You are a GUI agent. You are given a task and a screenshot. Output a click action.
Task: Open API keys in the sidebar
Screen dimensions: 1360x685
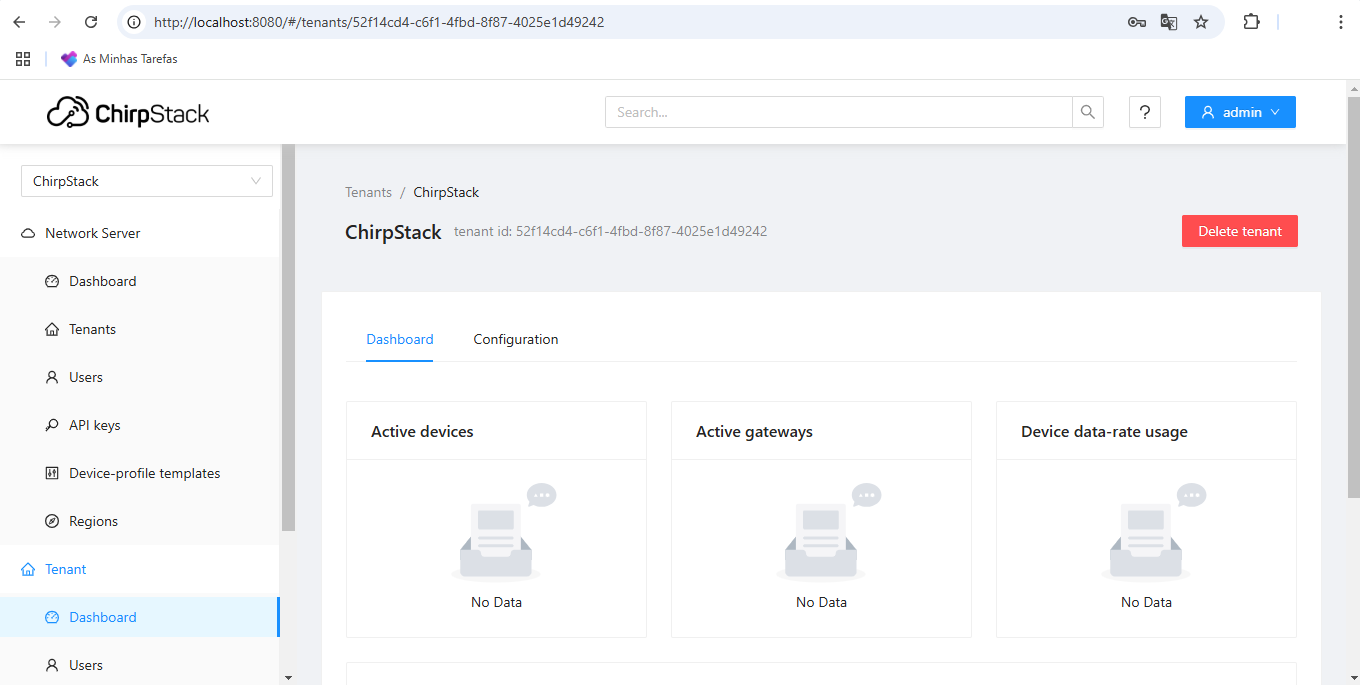click(x=140, y=425)
